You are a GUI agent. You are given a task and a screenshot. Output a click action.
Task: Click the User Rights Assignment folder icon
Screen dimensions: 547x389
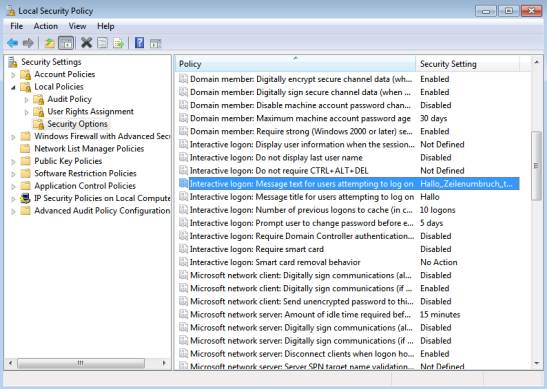point(38,112)
